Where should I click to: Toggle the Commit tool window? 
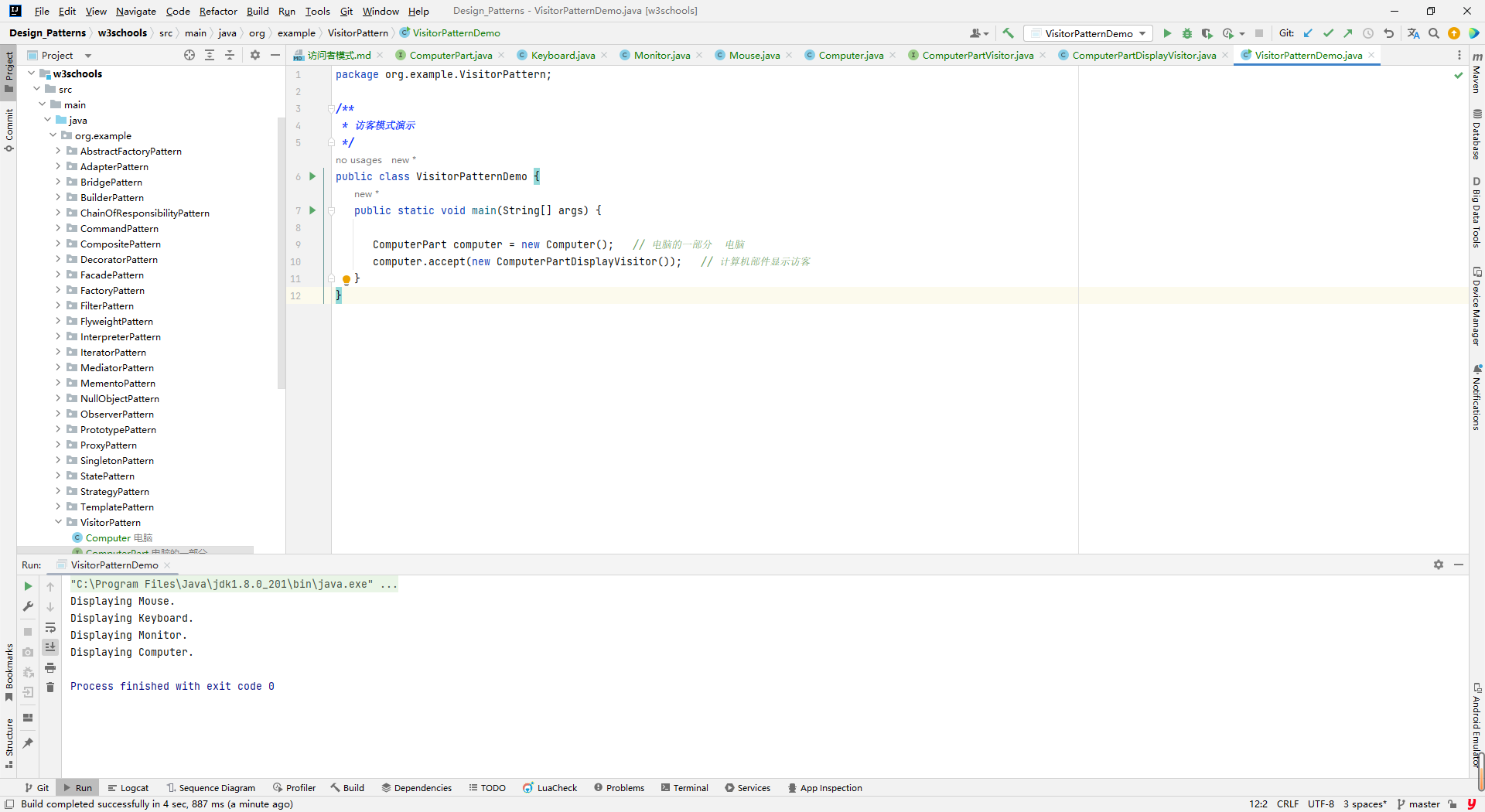(x=9, y=130)
